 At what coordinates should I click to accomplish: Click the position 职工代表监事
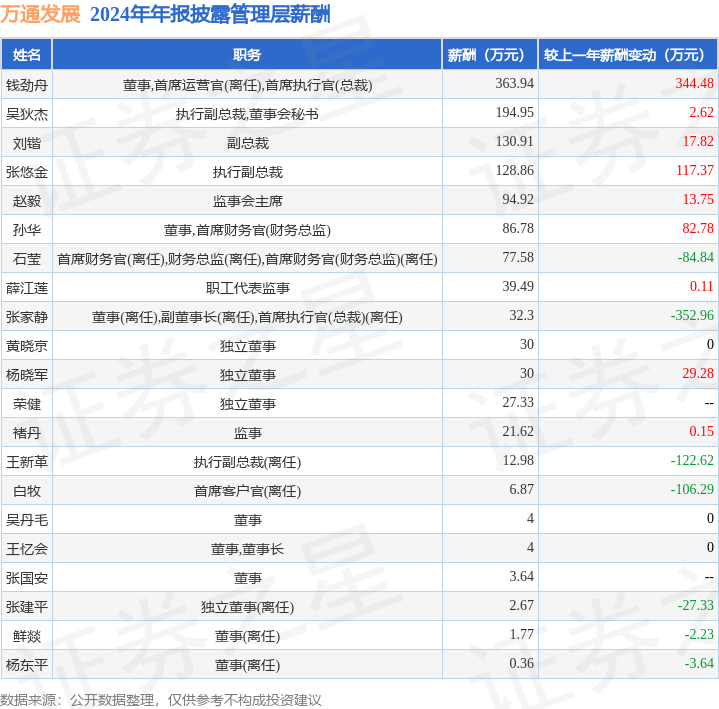pos(248,288)
